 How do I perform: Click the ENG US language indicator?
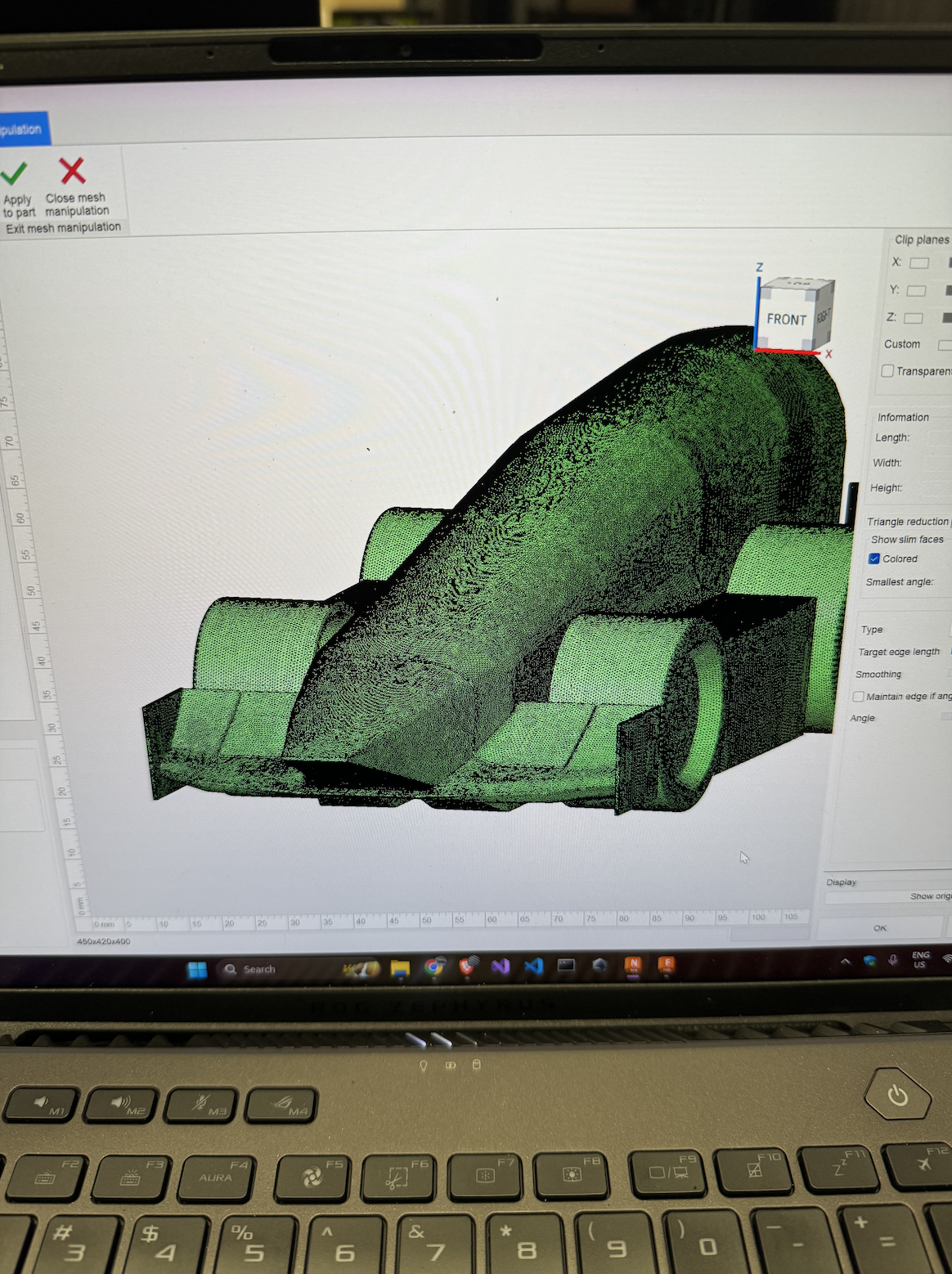pos(920,960)
